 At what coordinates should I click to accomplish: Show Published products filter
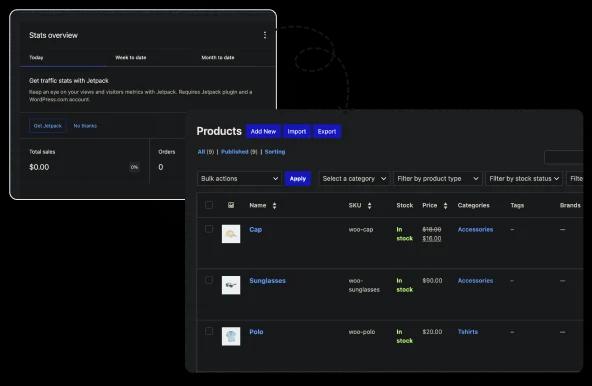tap(235, 152)
